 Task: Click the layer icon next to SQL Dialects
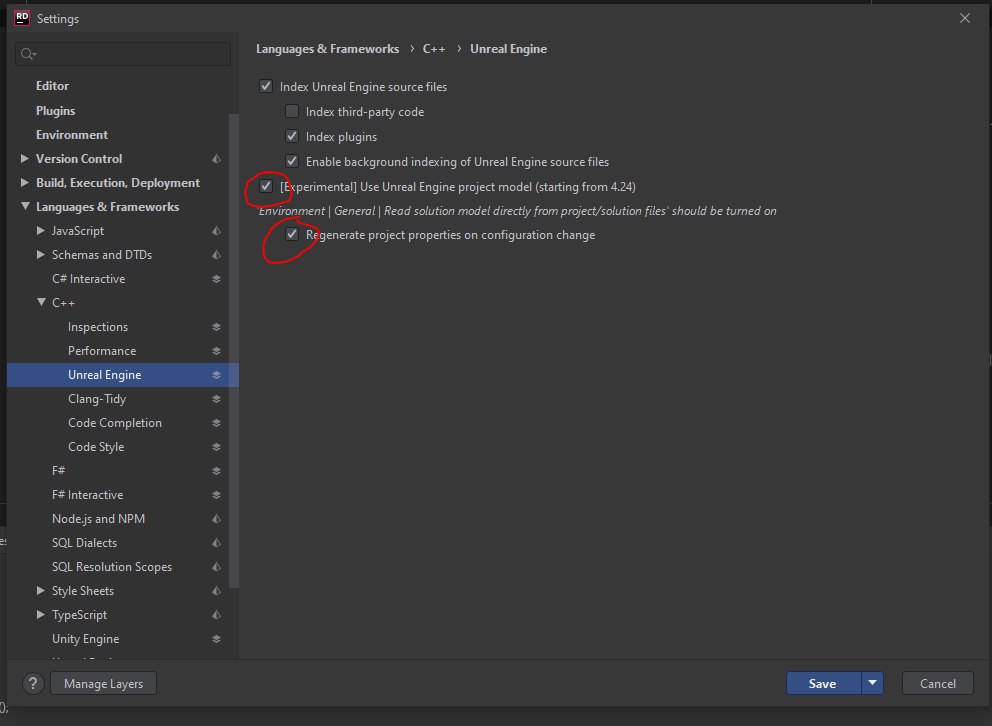pyautogui.click(x=216, y=543)
